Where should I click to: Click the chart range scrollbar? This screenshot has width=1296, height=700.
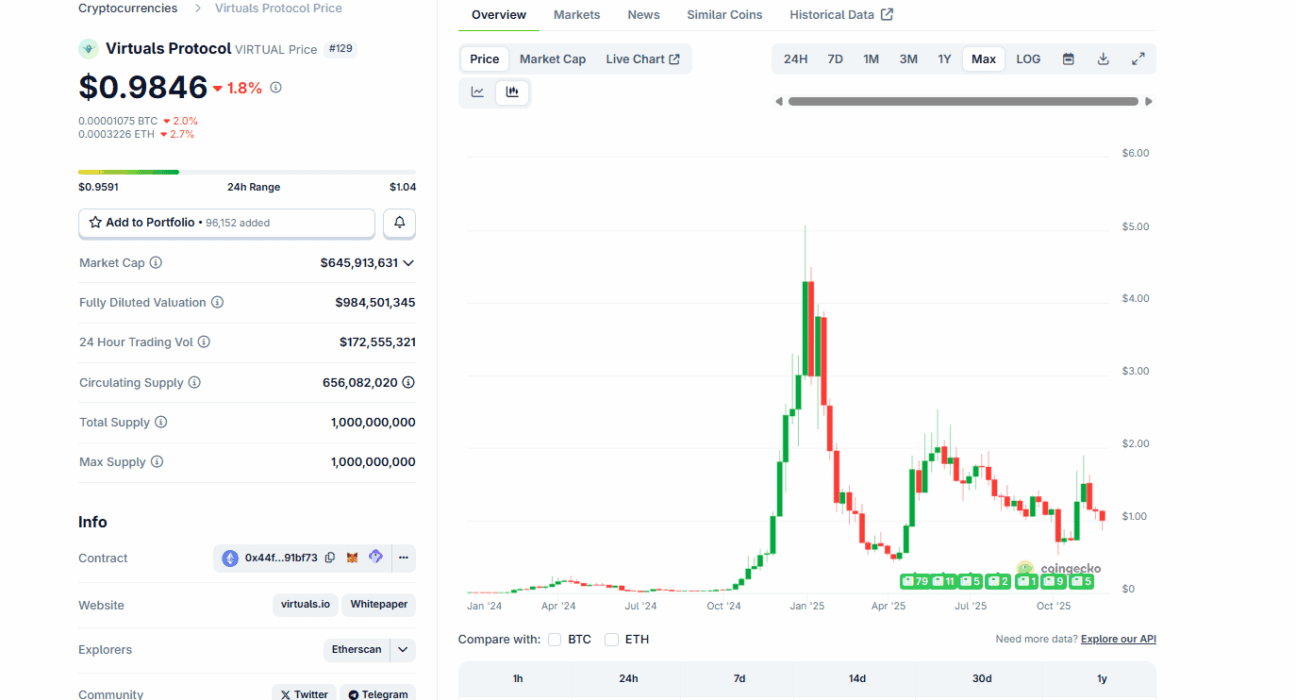(x=963, y=101)
